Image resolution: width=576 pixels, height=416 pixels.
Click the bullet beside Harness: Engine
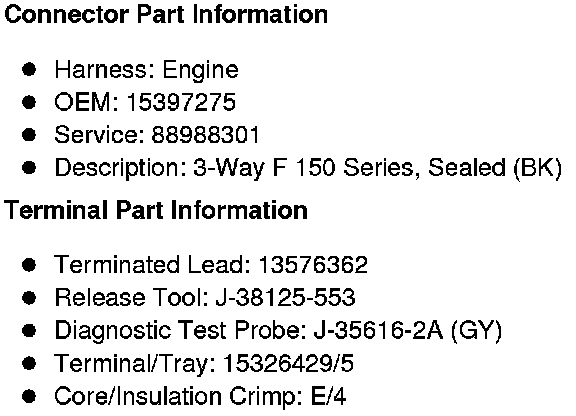coord(29,69)
